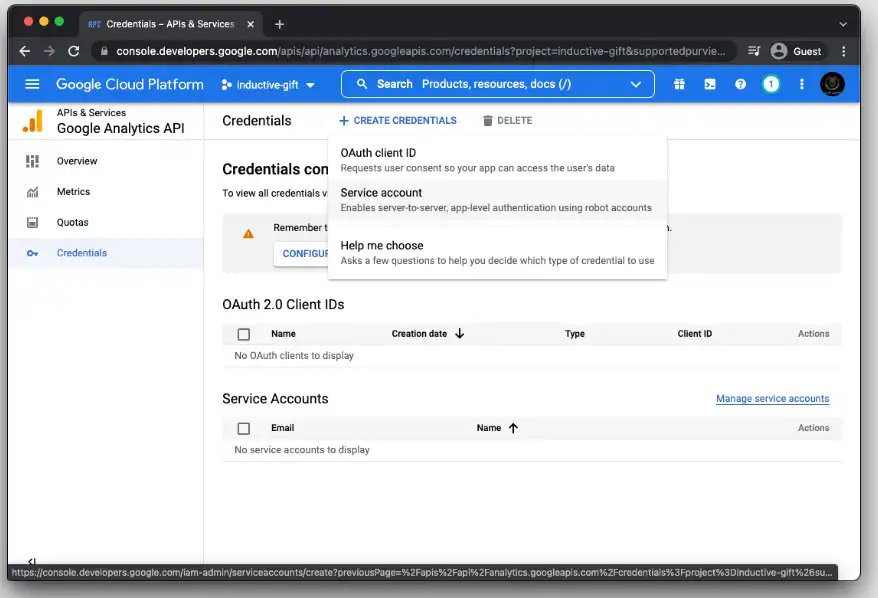Click the gift free trial icon
This screenshot has height=598, width=878.
[x=679, y=84]
